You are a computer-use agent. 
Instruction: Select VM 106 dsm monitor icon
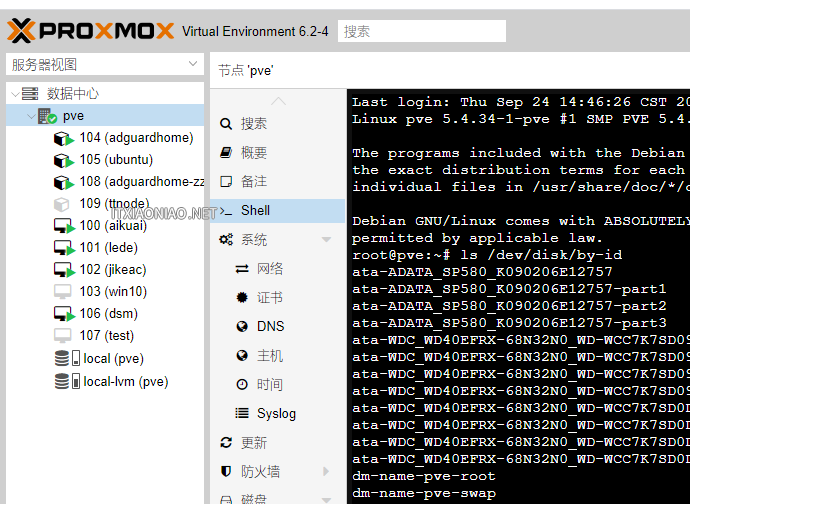coord(64,314)
